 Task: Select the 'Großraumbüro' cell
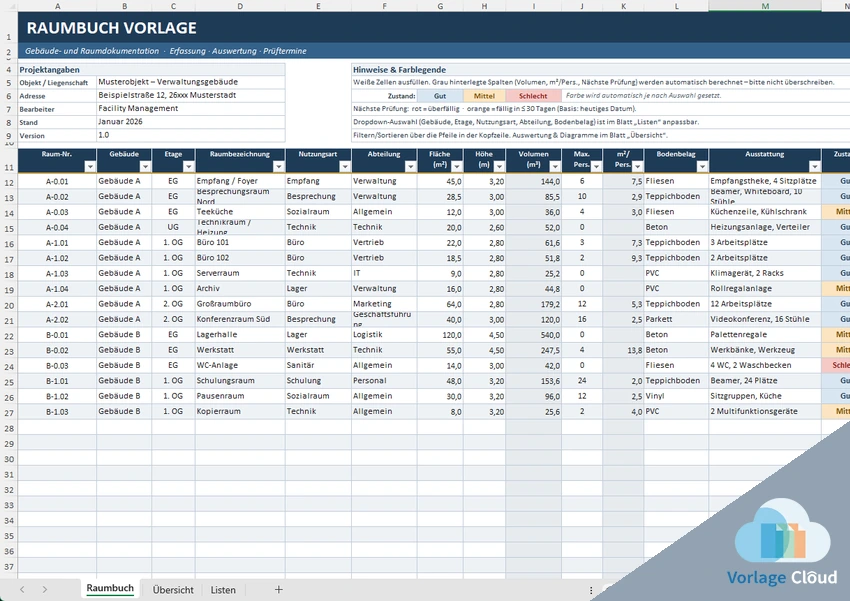pyautogui.click(x=240, y=304)
